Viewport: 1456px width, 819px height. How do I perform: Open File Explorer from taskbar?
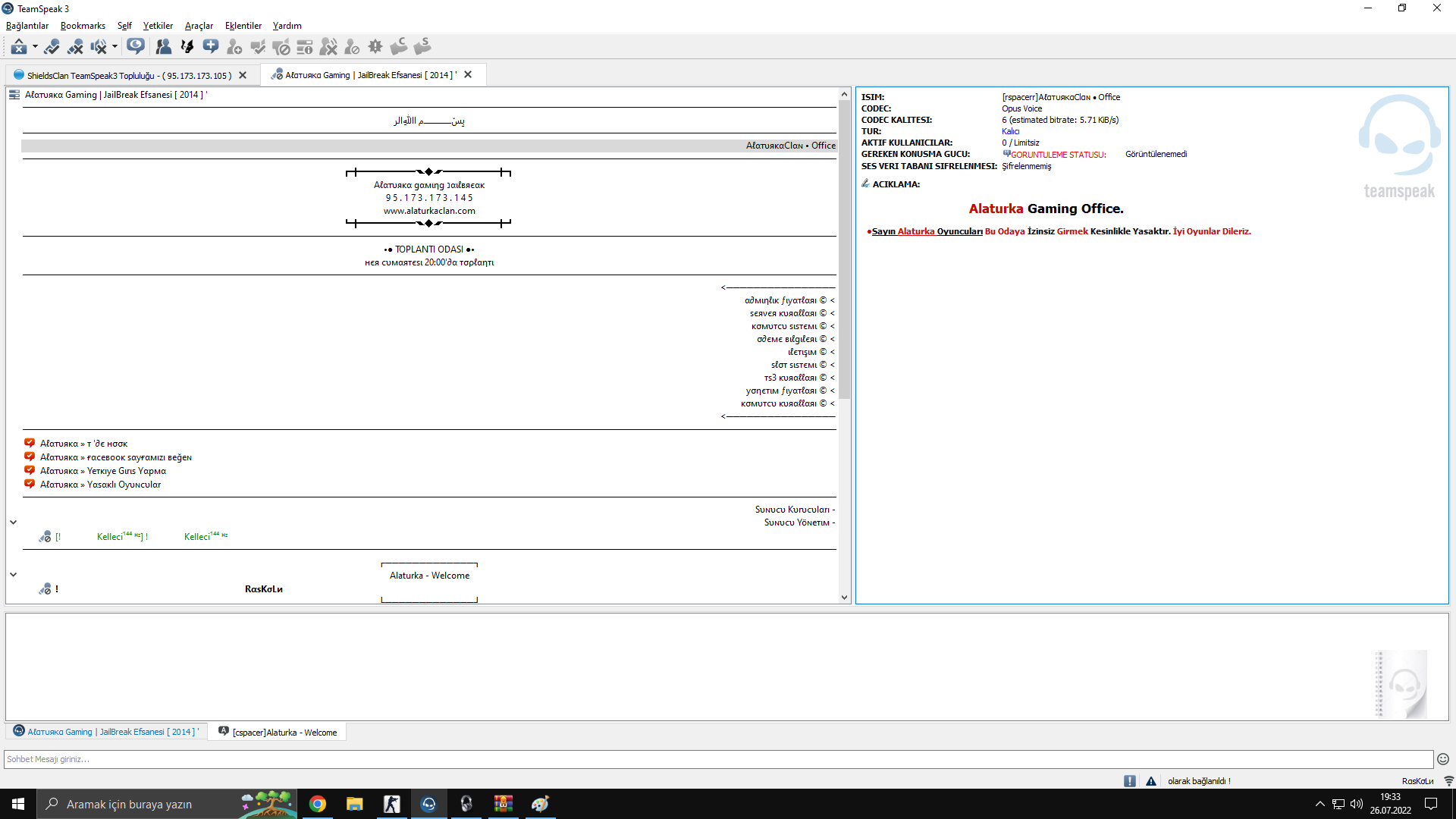(x=355, y=804)
